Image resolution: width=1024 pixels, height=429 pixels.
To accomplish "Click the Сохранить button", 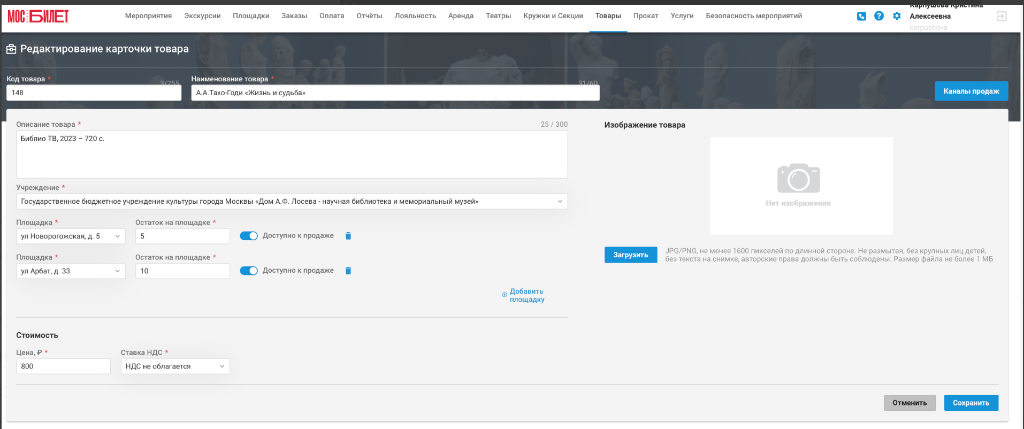I will tap(971, 403).
